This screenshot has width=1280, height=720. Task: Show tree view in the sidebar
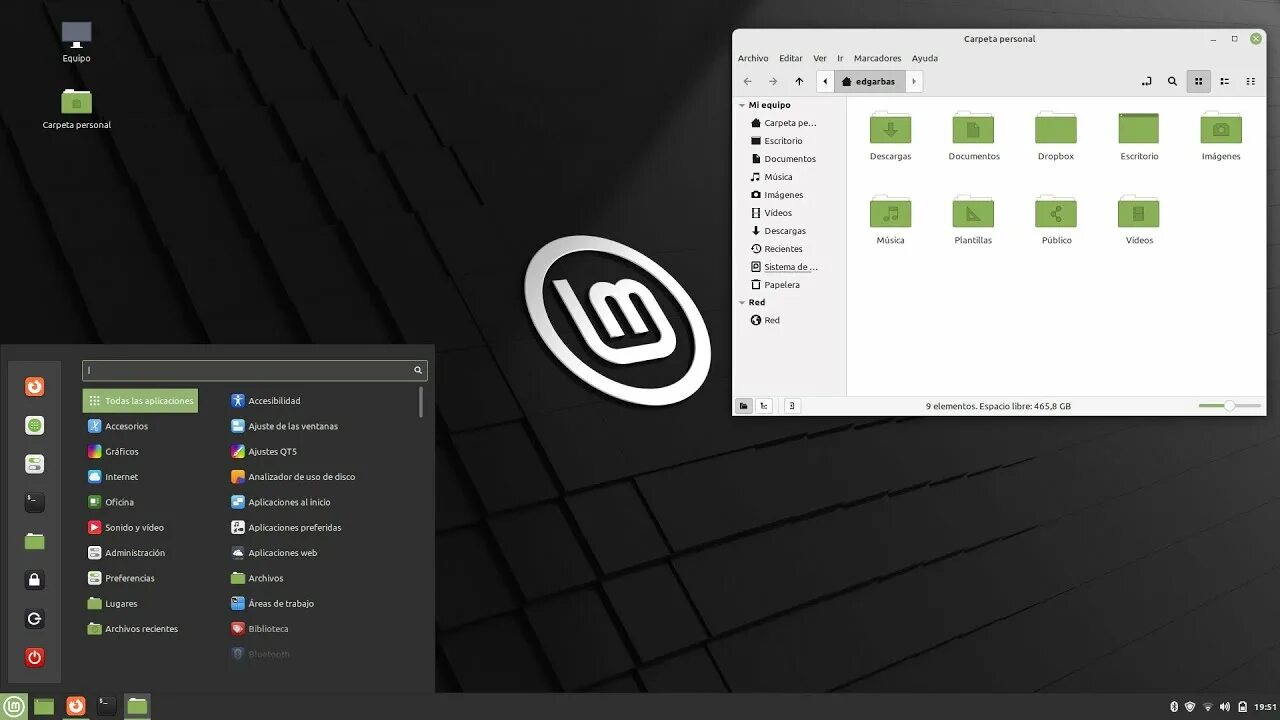[764, 406]
